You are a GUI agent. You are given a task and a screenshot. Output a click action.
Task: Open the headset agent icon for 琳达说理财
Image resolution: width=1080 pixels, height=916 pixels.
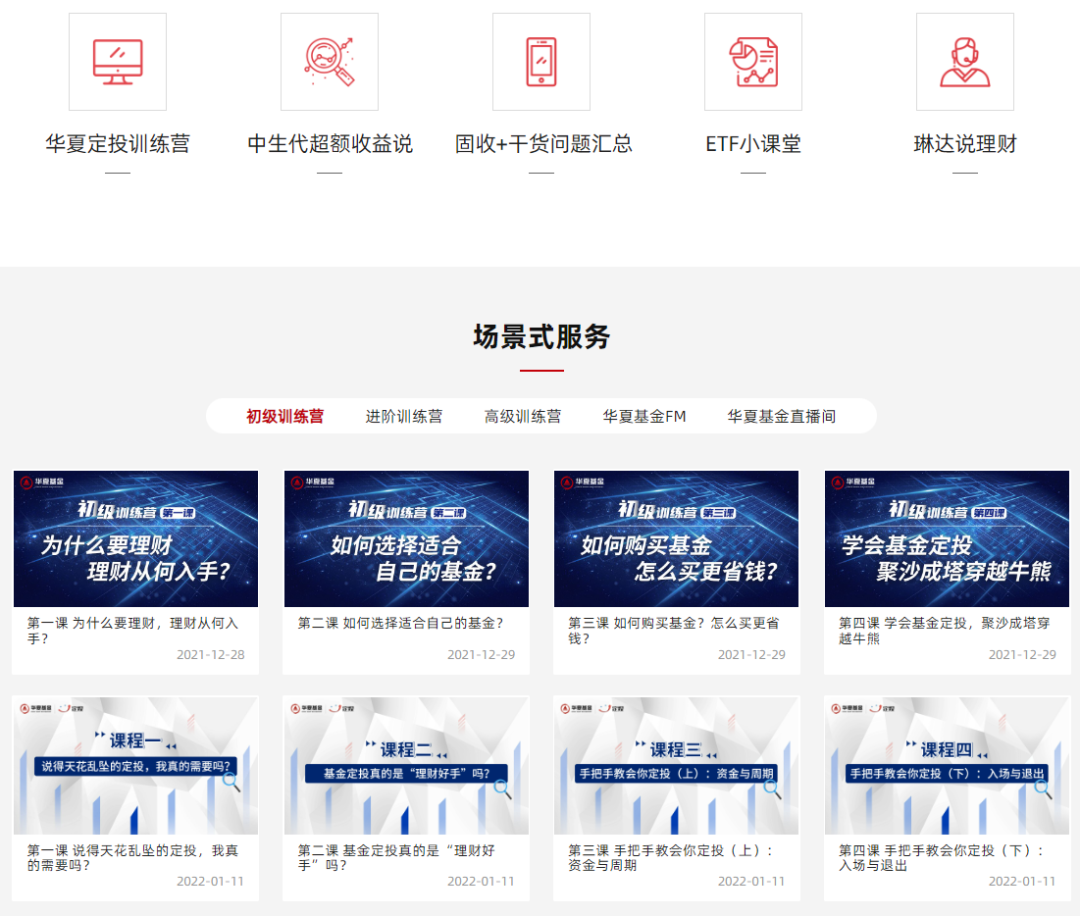[x=965, y=62]
